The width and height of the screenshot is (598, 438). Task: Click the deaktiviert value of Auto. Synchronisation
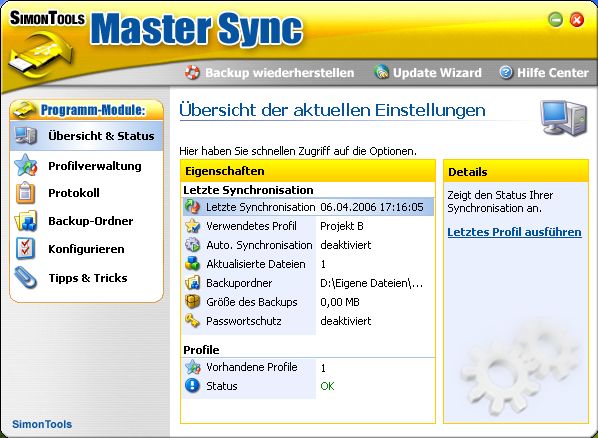tap(346, 245)
